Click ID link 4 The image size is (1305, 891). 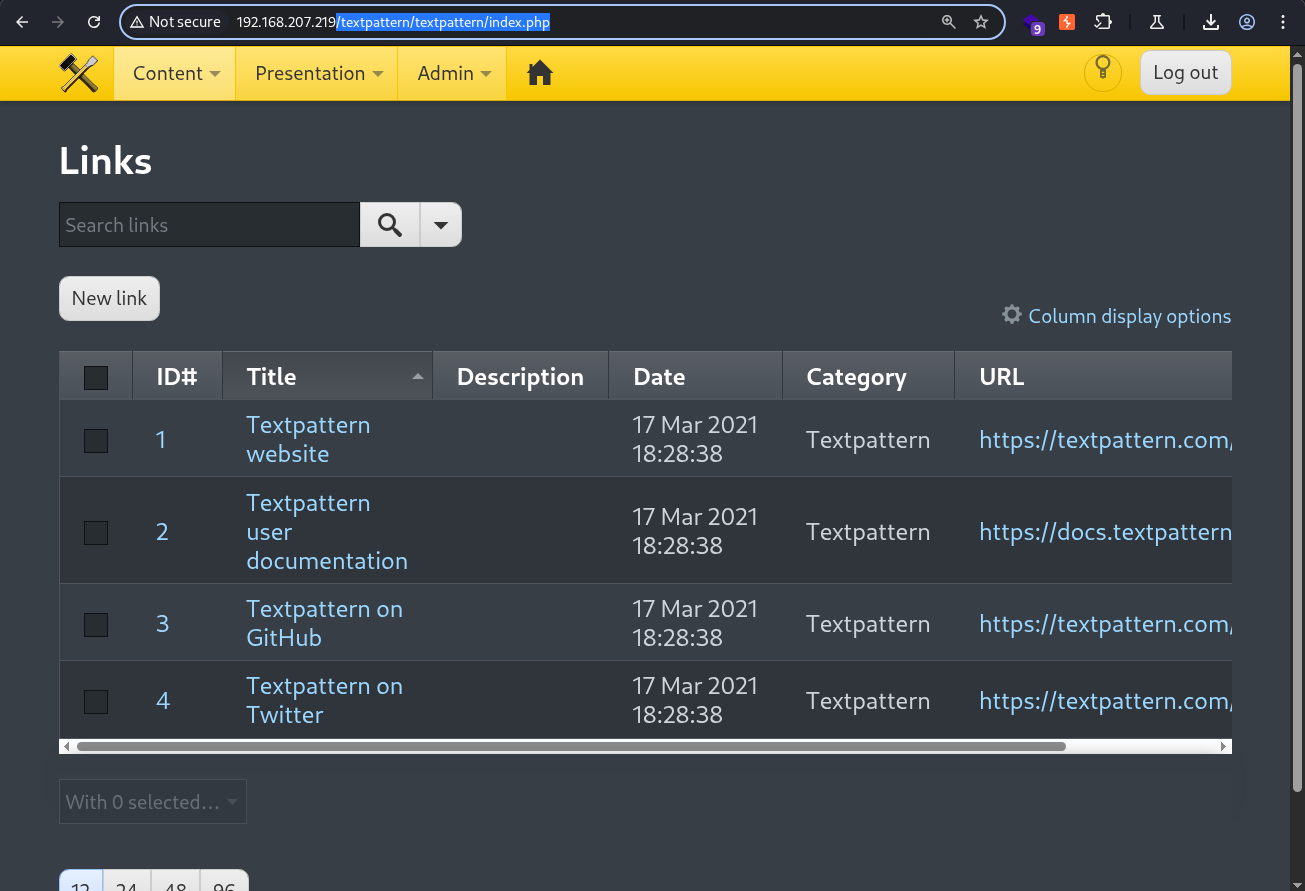[163, 701]
